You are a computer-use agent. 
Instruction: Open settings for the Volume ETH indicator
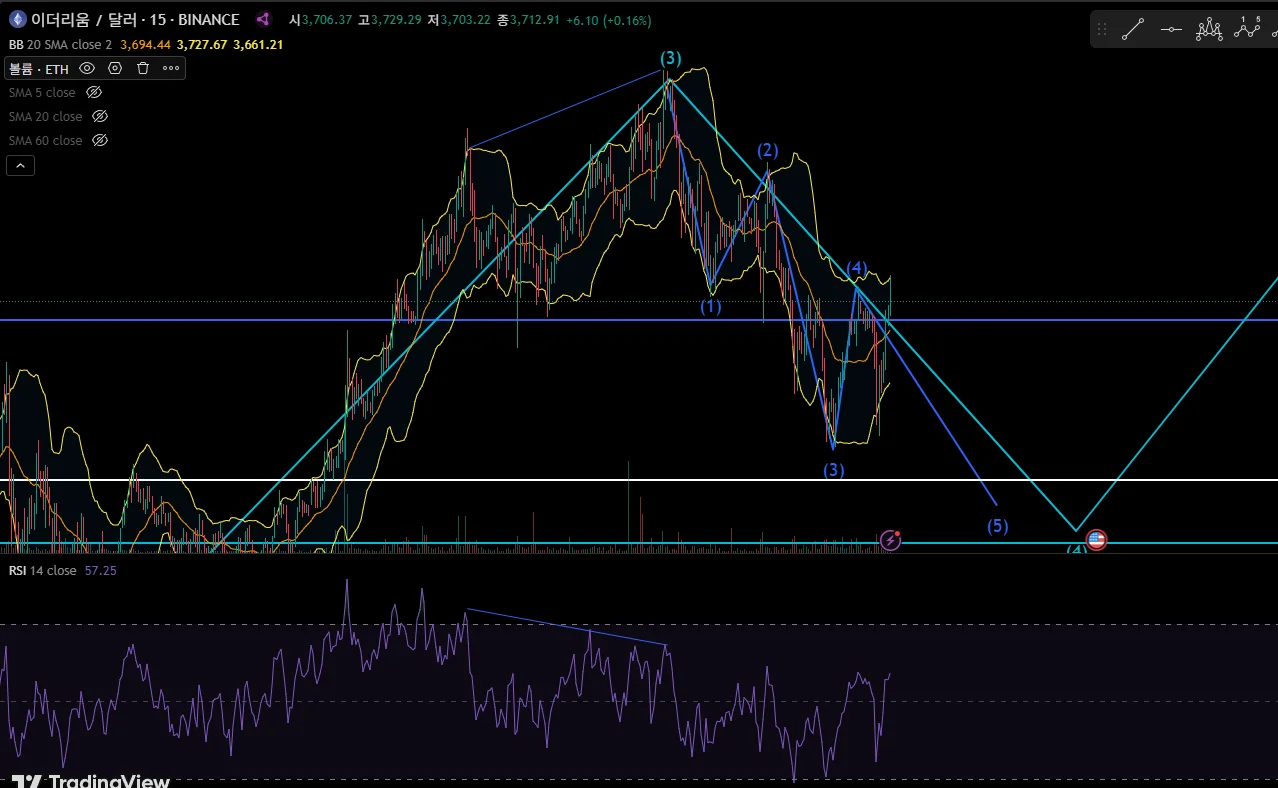click(115, 68)
